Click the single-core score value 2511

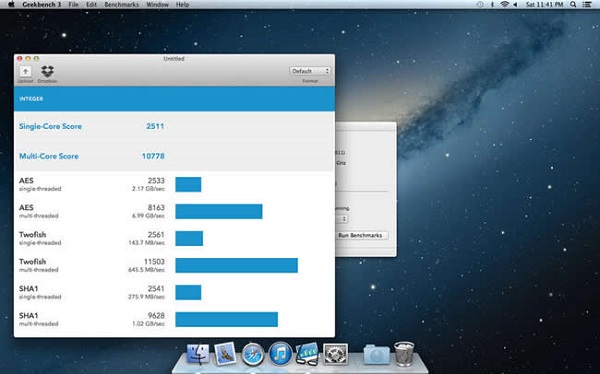click(155, 126)
